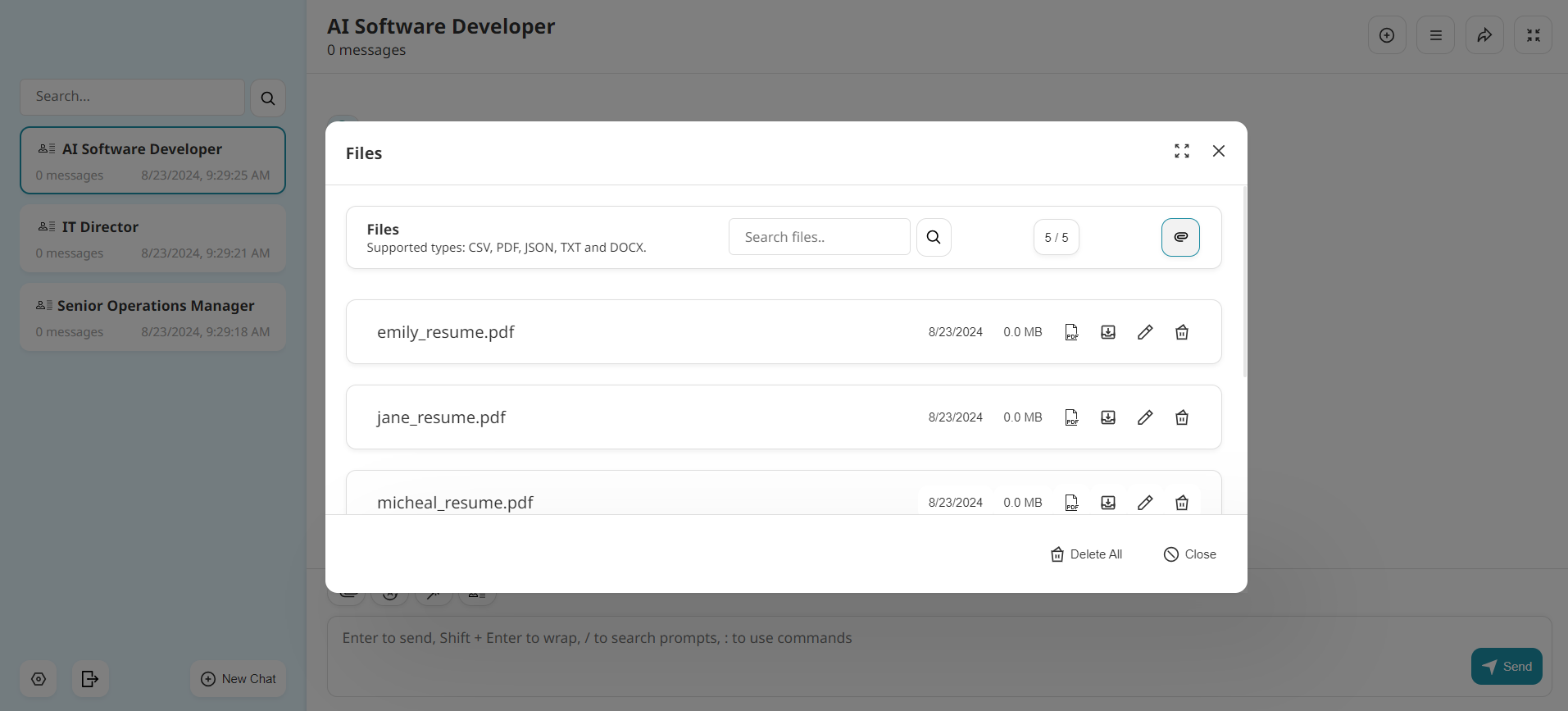Close the Files dialog with X

[x=1219, y=151]
